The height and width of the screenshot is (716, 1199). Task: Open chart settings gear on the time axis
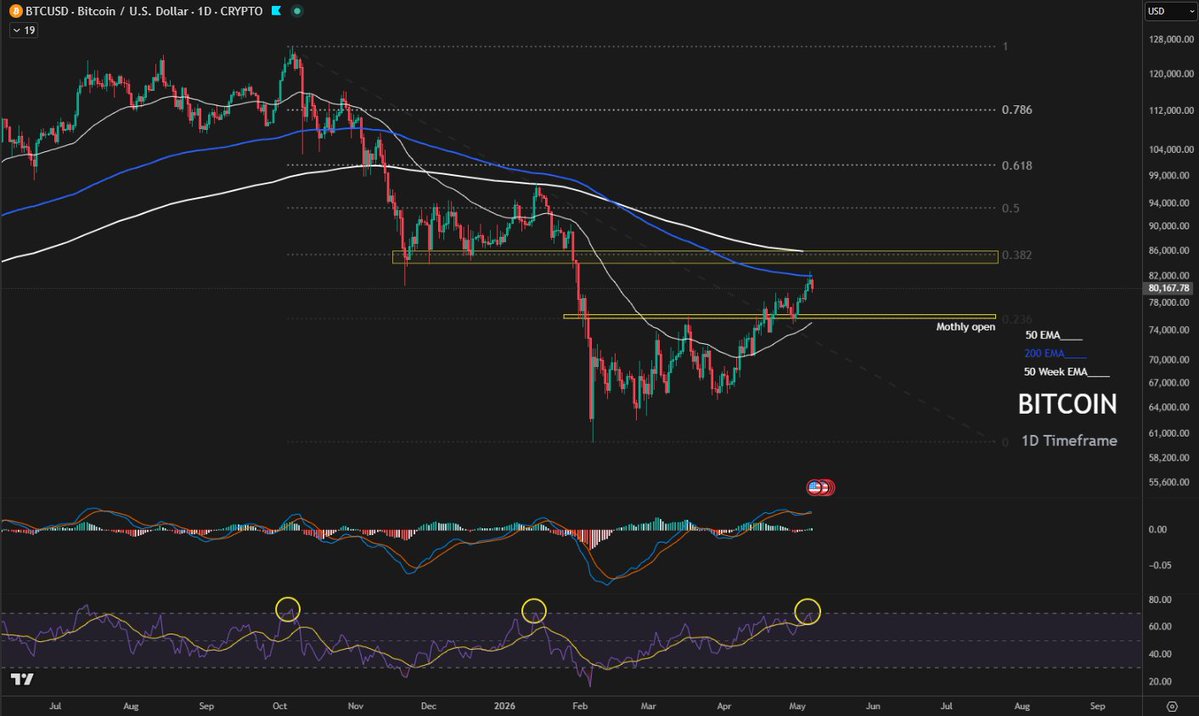click(x=1171, y=706)
